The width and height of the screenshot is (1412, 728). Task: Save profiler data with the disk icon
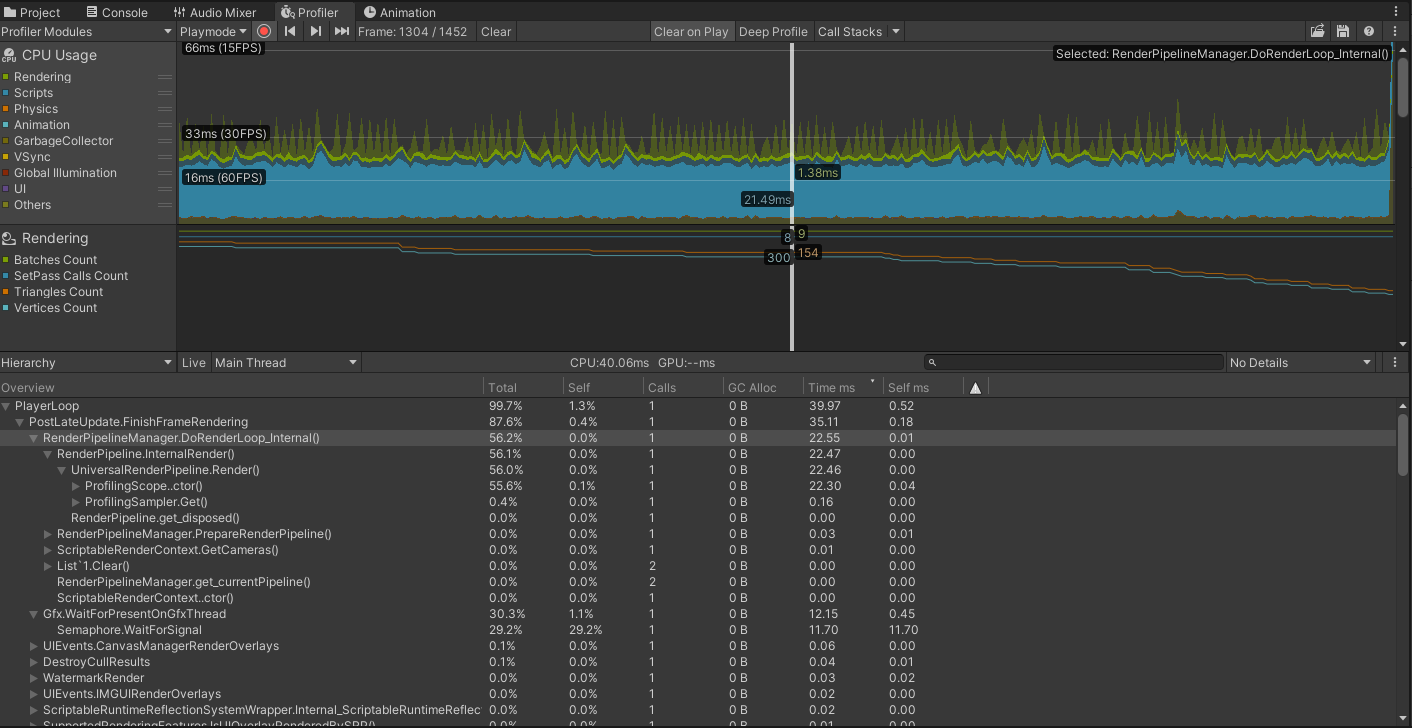click(1343, 31)
